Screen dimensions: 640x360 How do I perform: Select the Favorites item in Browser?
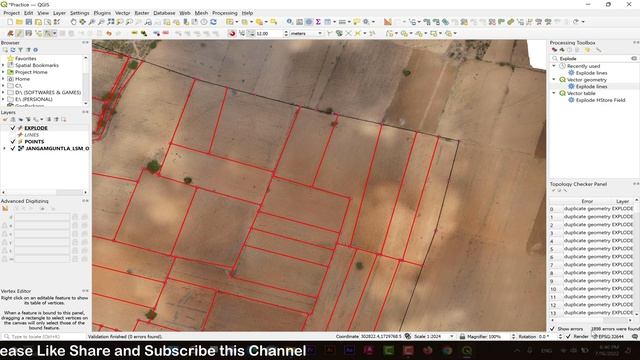click(x=25, y=58)
